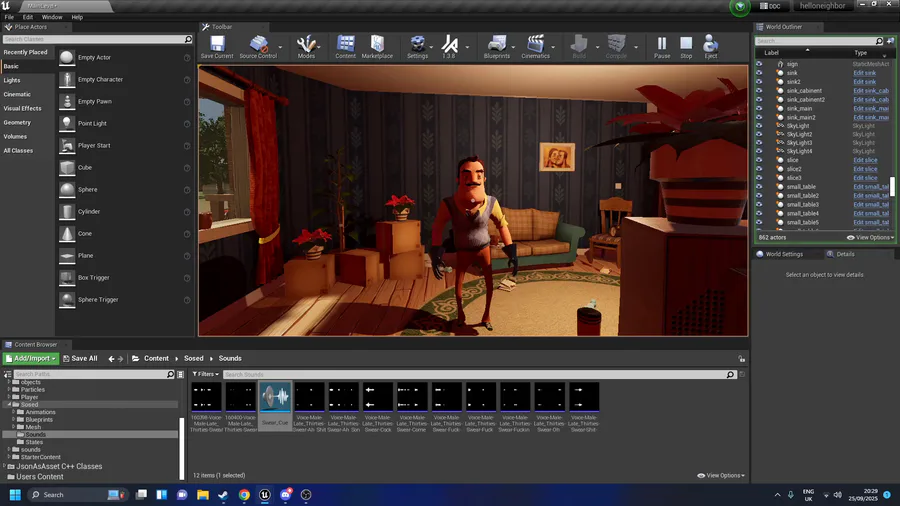This screenshot has width=900, height=506.
Task: Open the Add/Import dropdown
Action: [31, 359]
